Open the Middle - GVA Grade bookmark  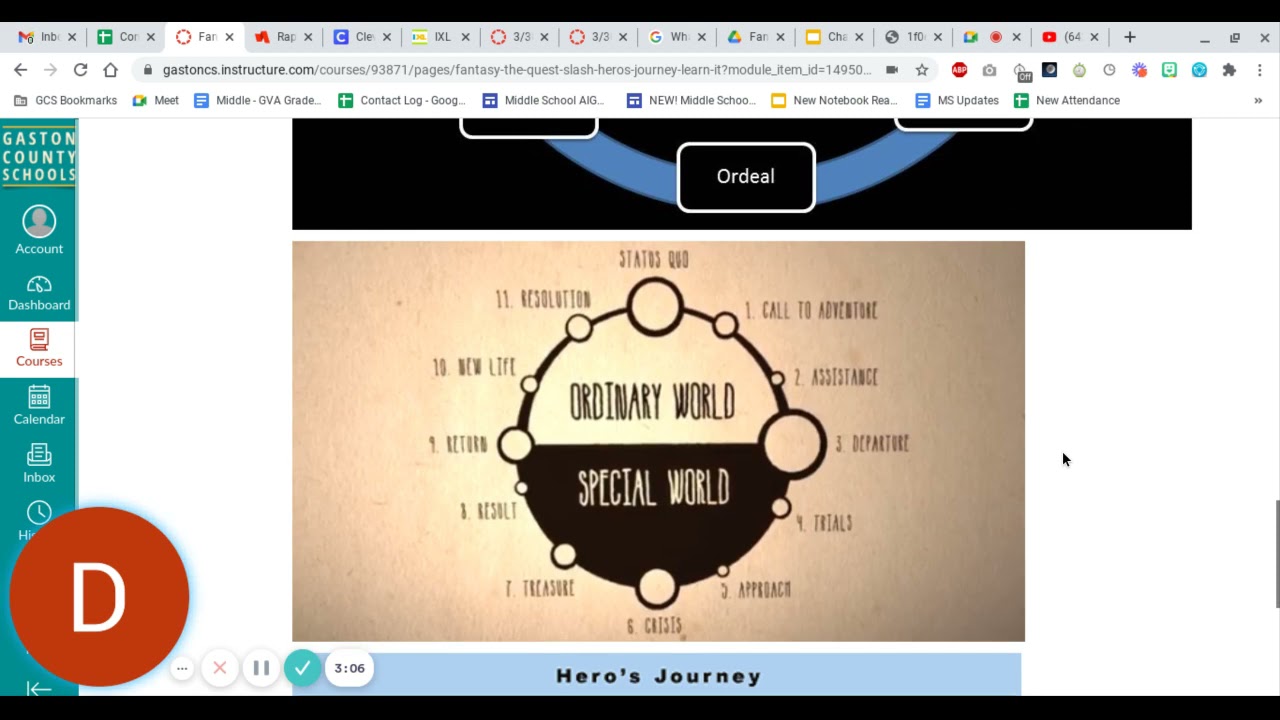pos(257,100)
